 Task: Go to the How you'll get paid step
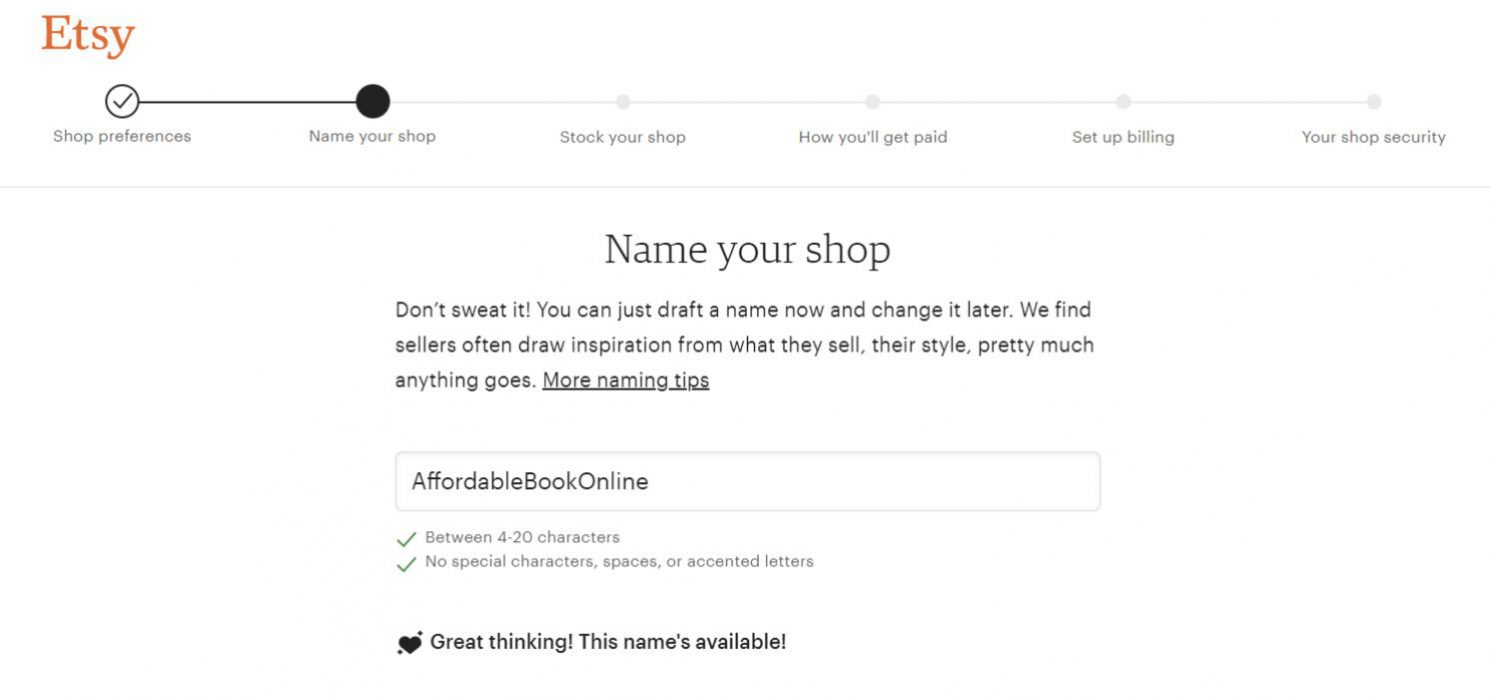point(872,137)
